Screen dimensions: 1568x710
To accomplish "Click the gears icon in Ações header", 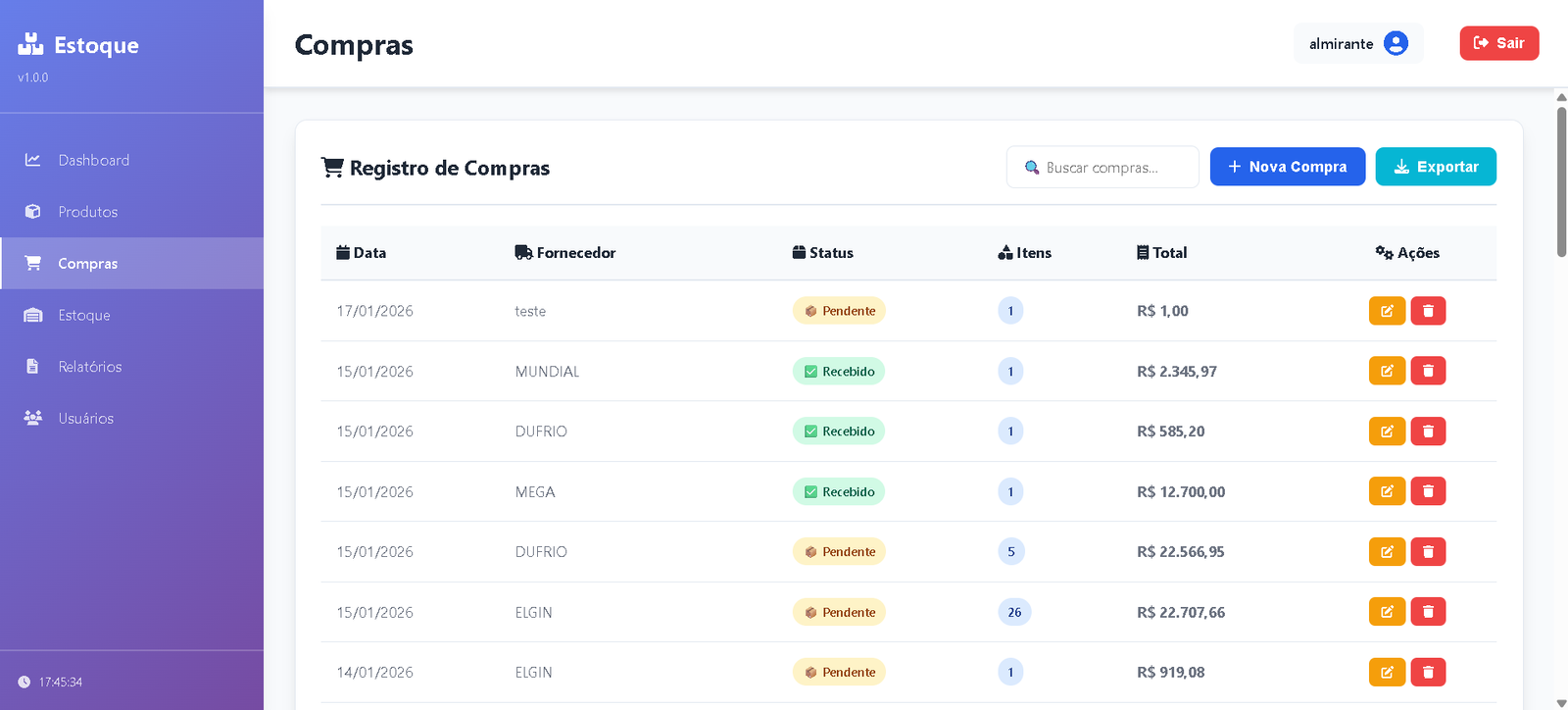I will click(x=1384, y=253).
